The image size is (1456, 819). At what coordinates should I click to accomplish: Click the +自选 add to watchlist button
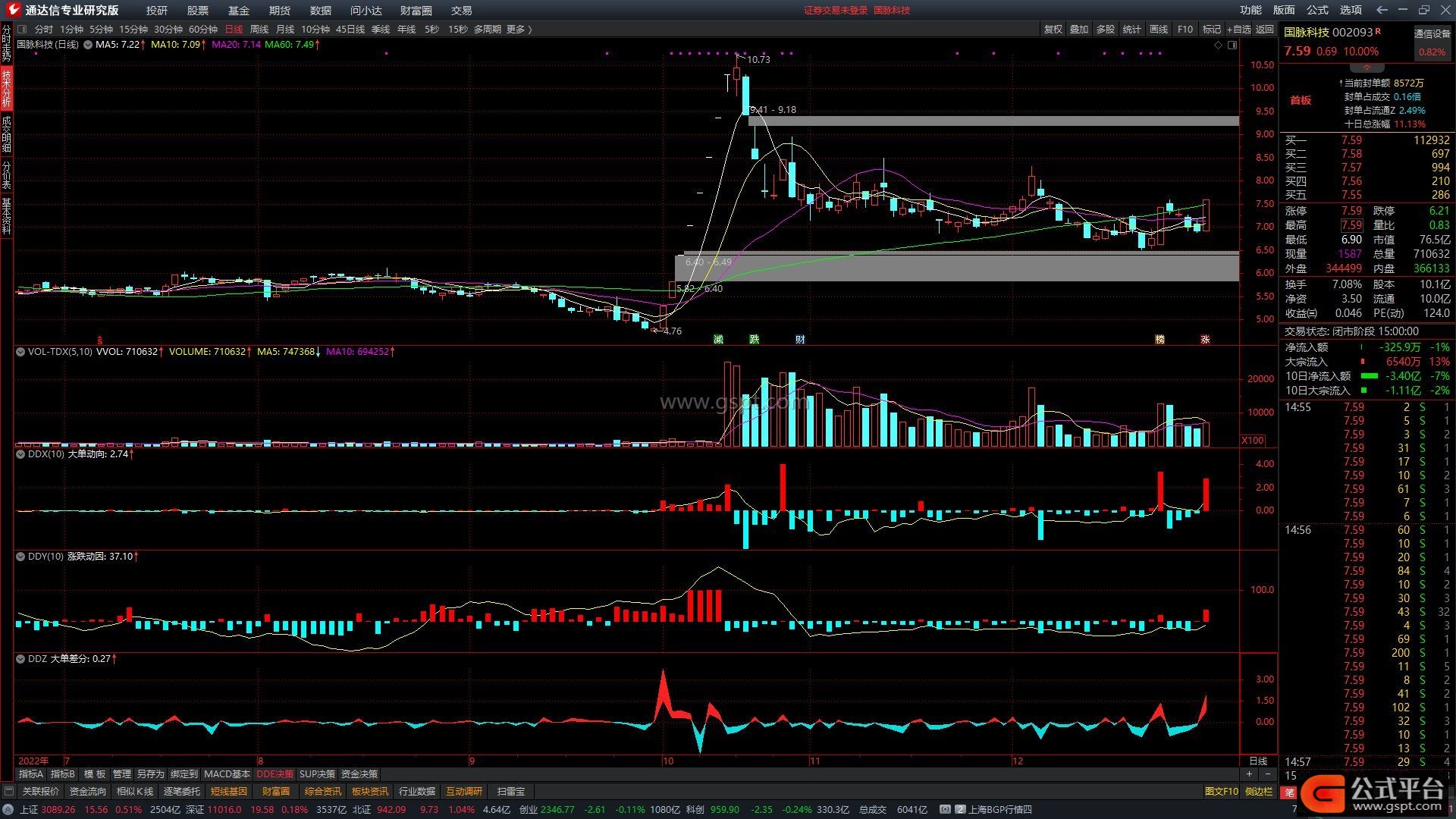[x=1238, y=30]
